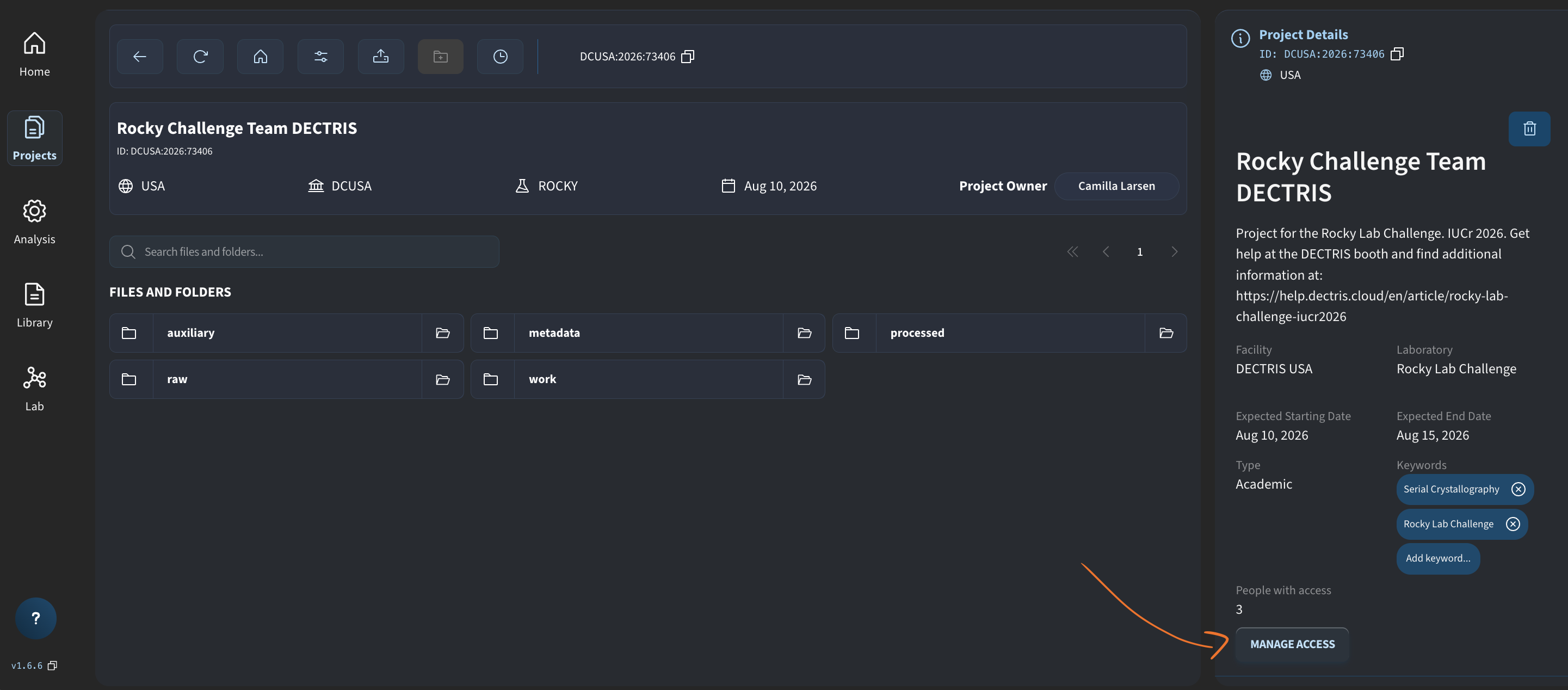
Task: Refresh the project view
Action: [200, 56]
